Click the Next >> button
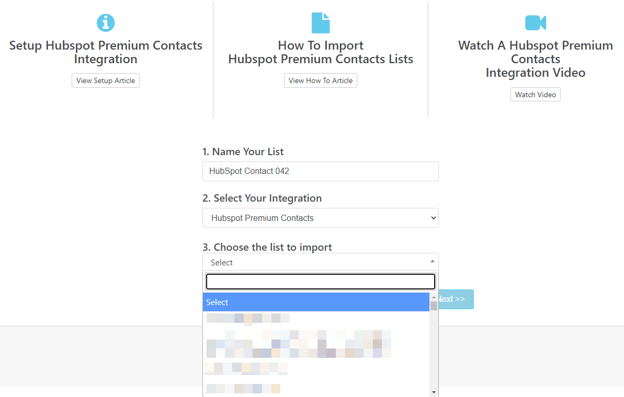Screen dimensions: 624x397 [455, 299]
